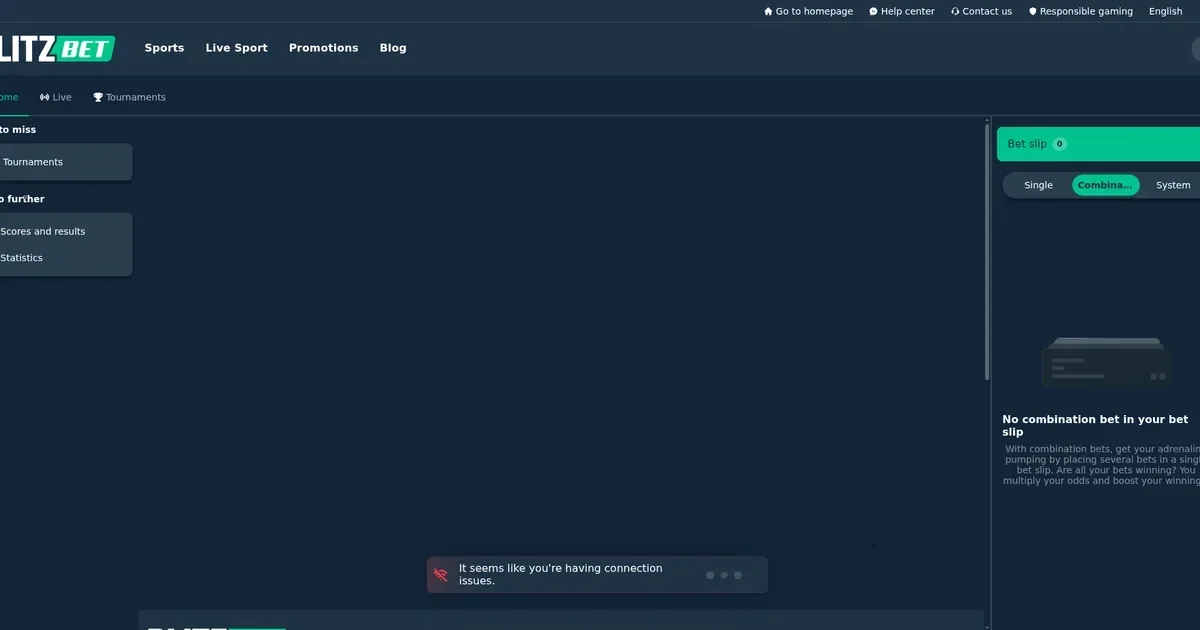Click the shield icon for Responsible gaming
Screen dimensions: 1200x630
[1033, 12]
